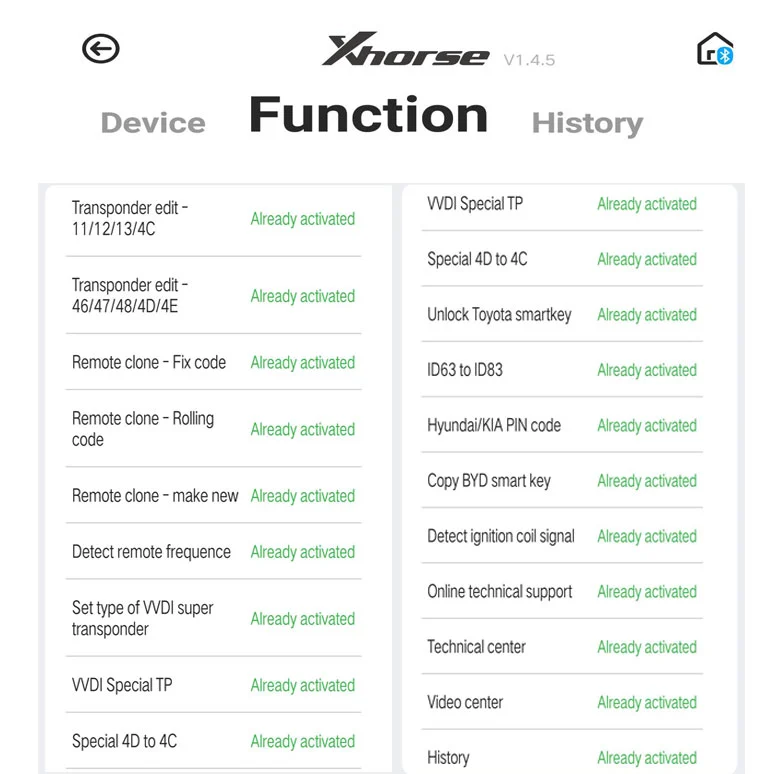Open ID63 to ID83 function
This screenshot has width=778, height=774.
click(562, 370)
